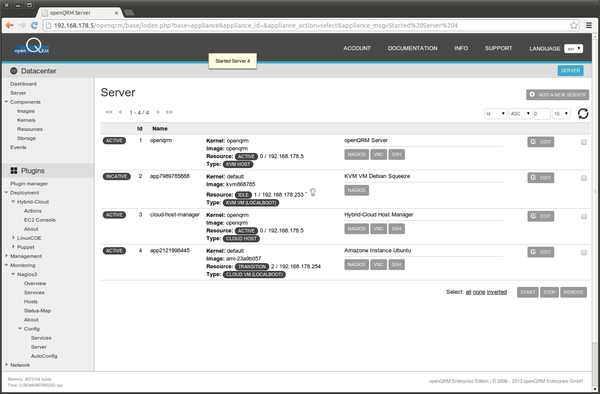
Task: Click the START button
Action: pyautogui.click(x=528, y=292)
